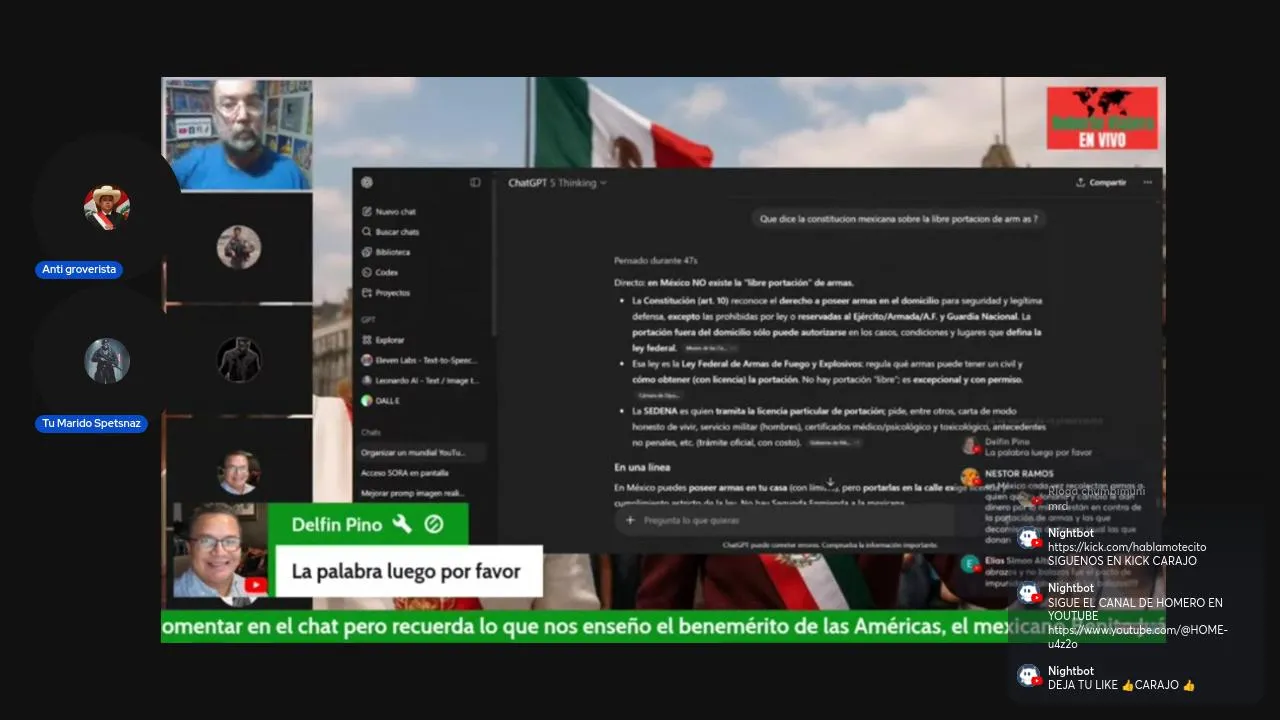Image resolution: width=1280 pixels, height=720 pixels.
Task: Open the kick.com/hablamotecito link
Action: (x=1127, y=547)
